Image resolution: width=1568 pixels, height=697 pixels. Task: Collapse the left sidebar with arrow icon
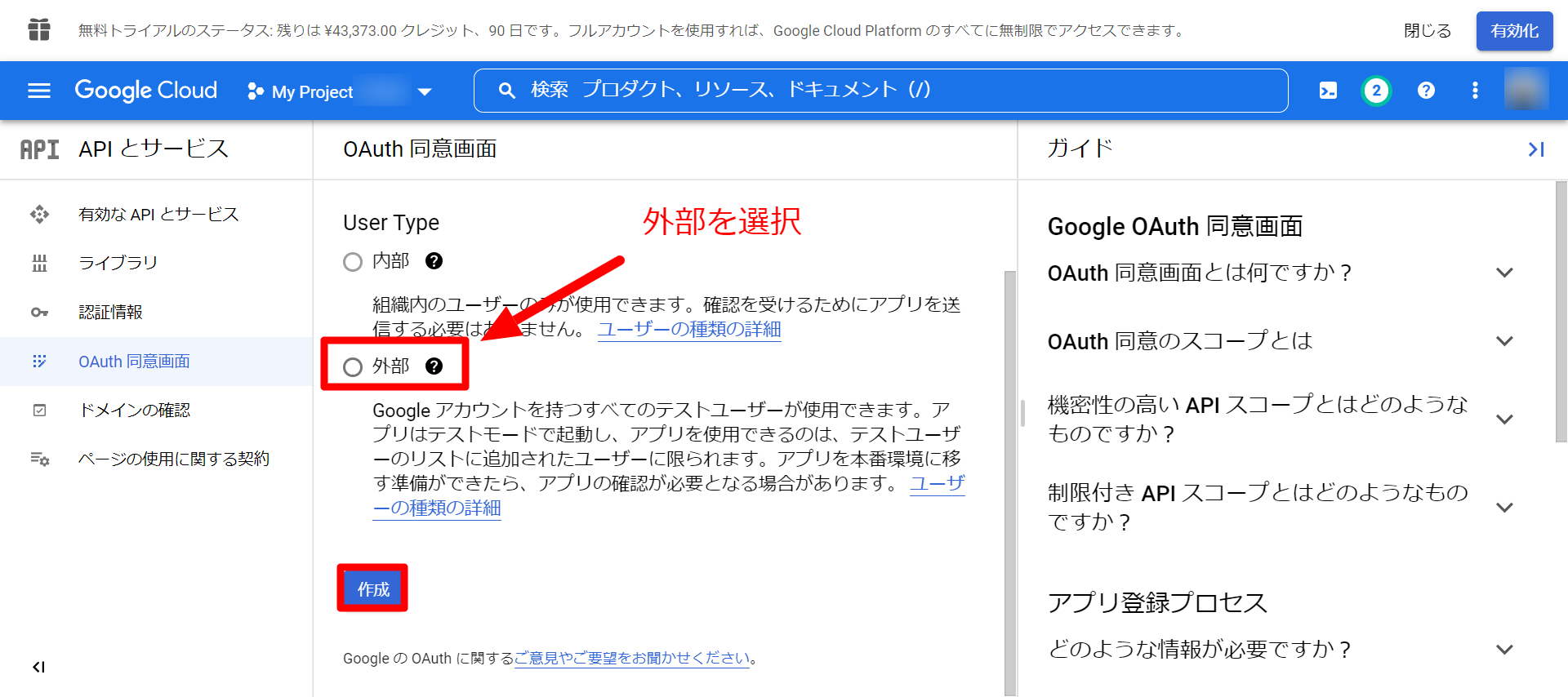point(38,668)
